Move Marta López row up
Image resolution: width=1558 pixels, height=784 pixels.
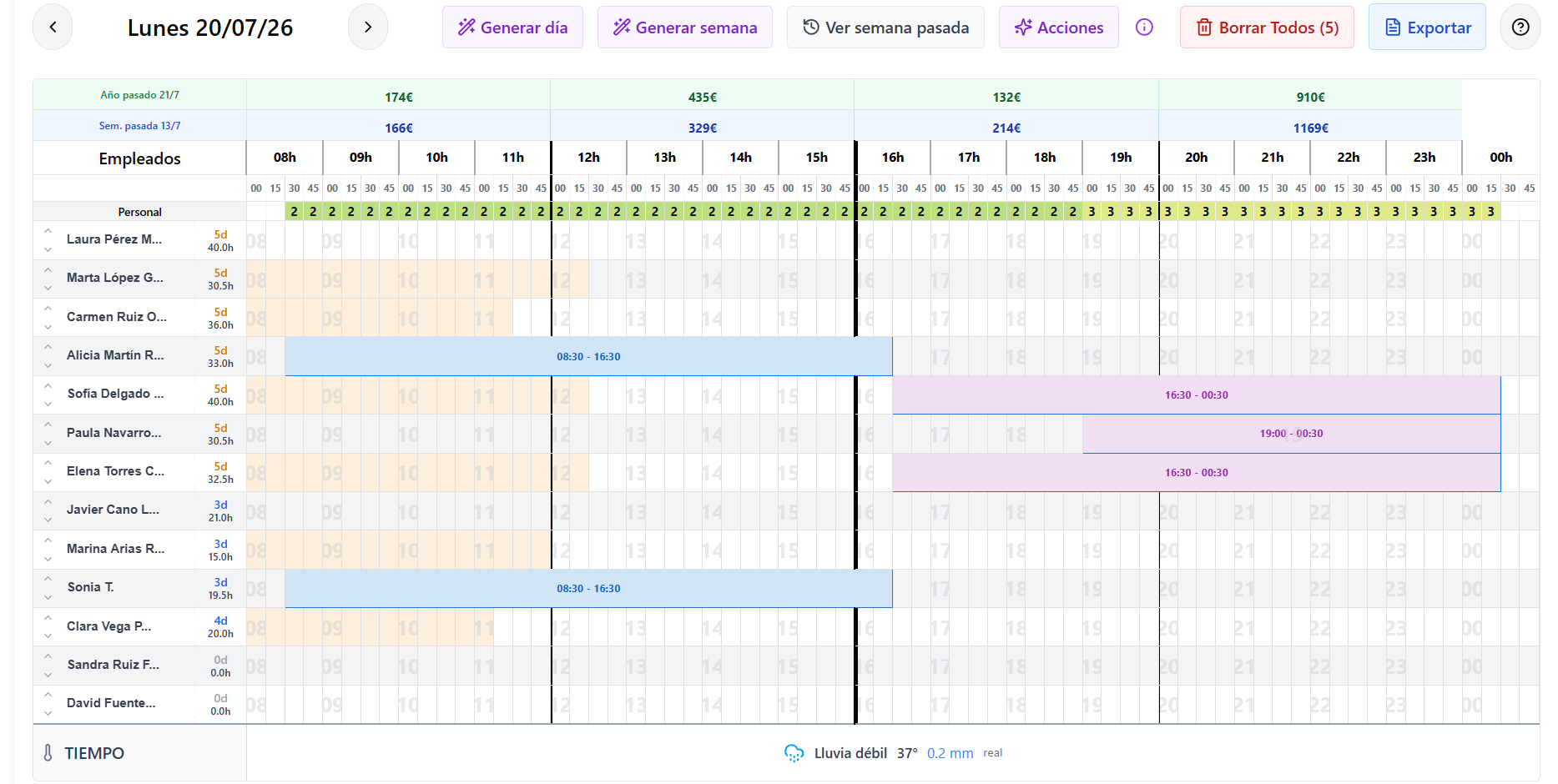pos(48,269)
